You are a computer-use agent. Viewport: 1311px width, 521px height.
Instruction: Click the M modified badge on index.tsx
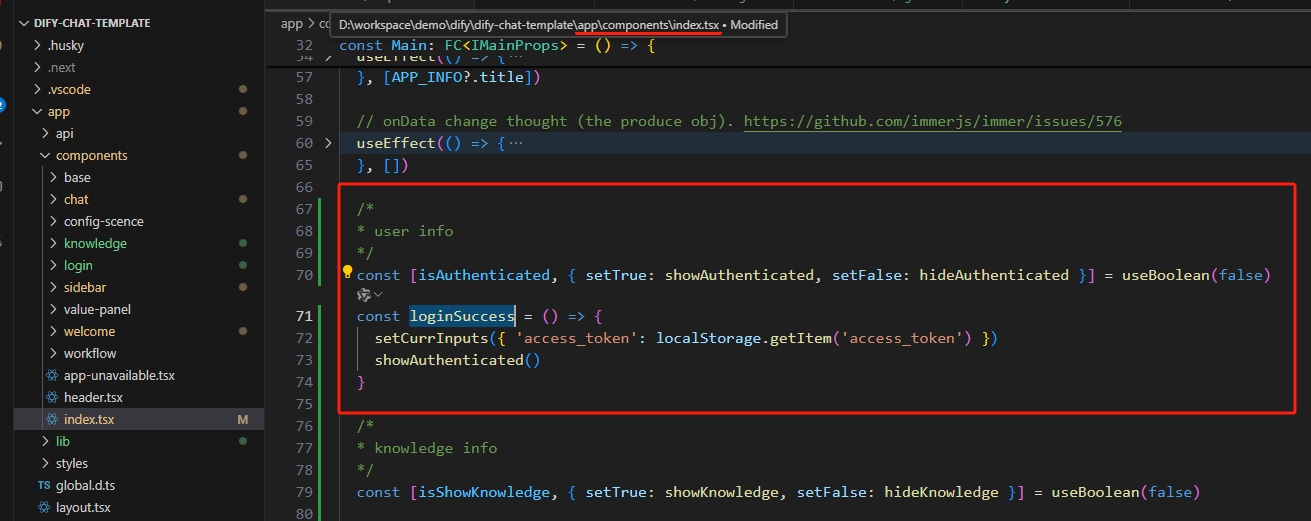point(243,420)
